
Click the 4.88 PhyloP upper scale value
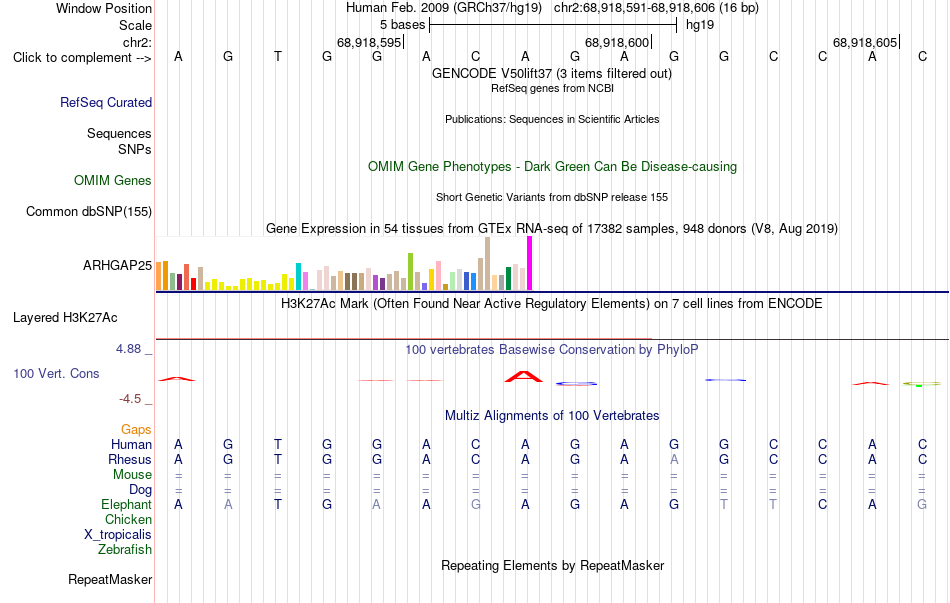(128, 349)
